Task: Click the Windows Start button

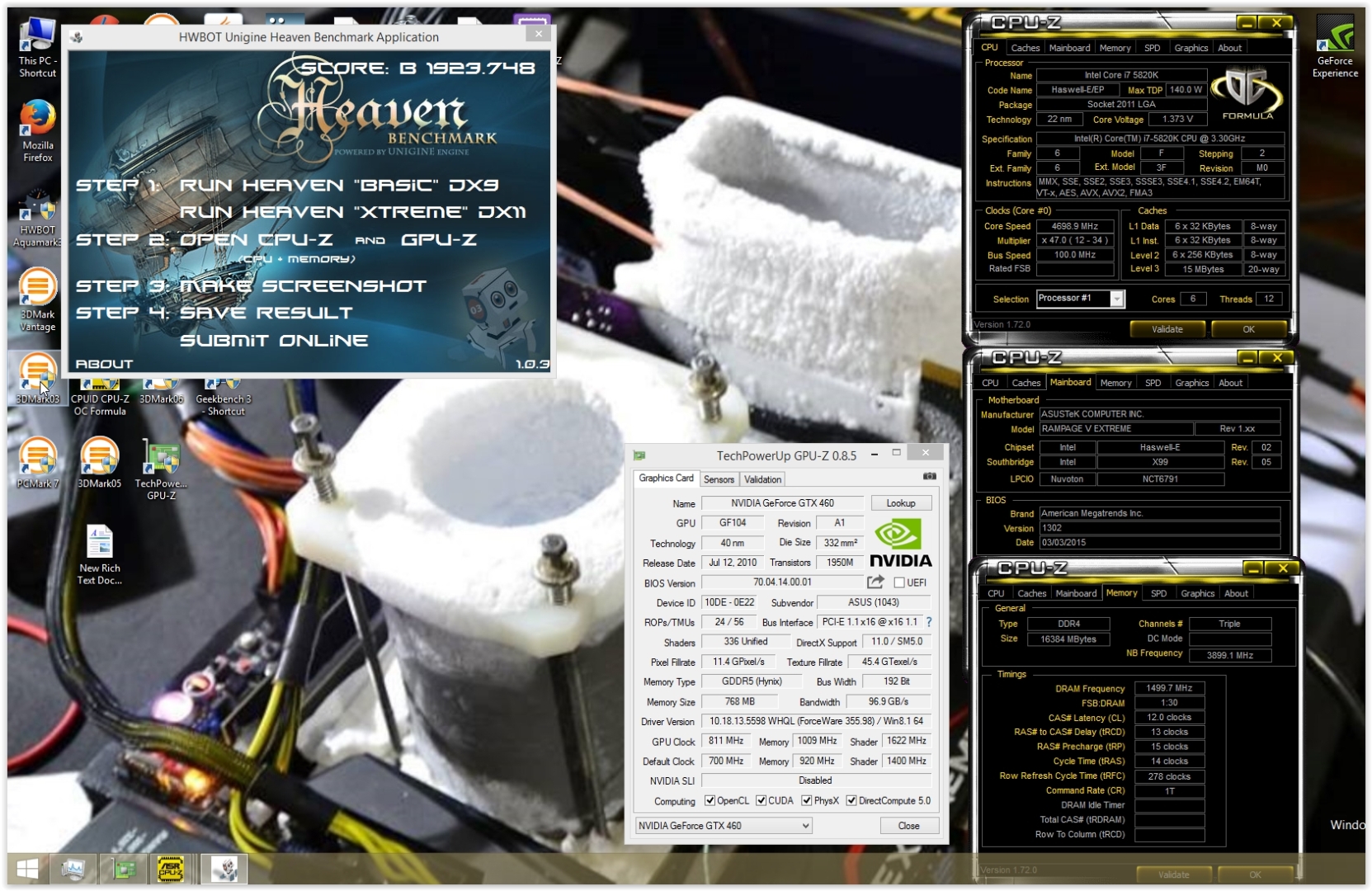Action: pos(27,869)
